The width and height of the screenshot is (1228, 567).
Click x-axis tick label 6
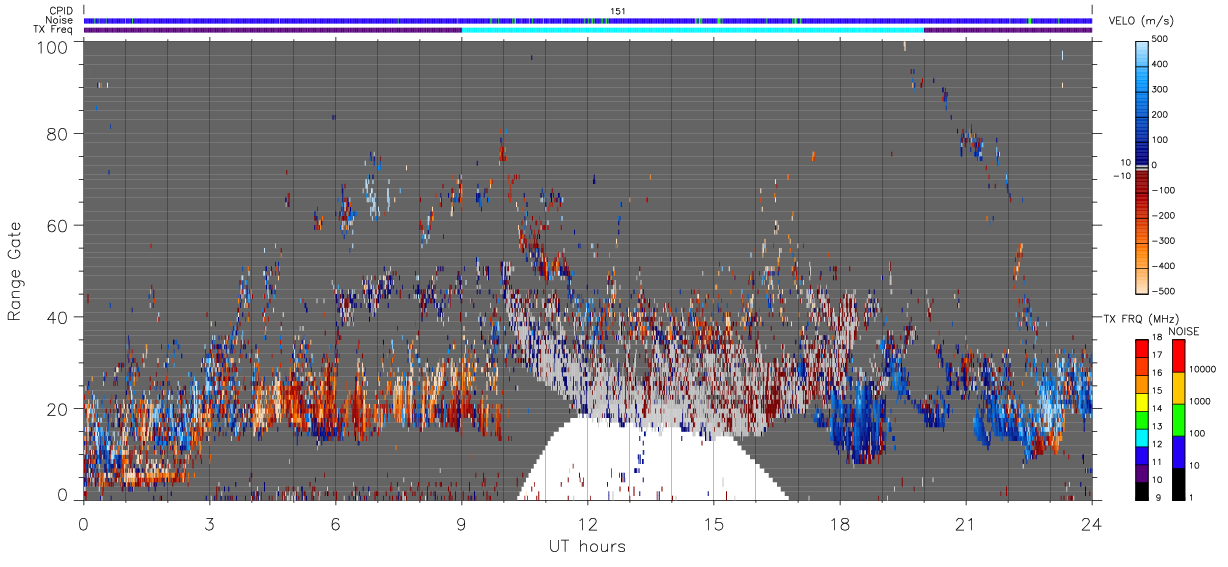(336, 524)
